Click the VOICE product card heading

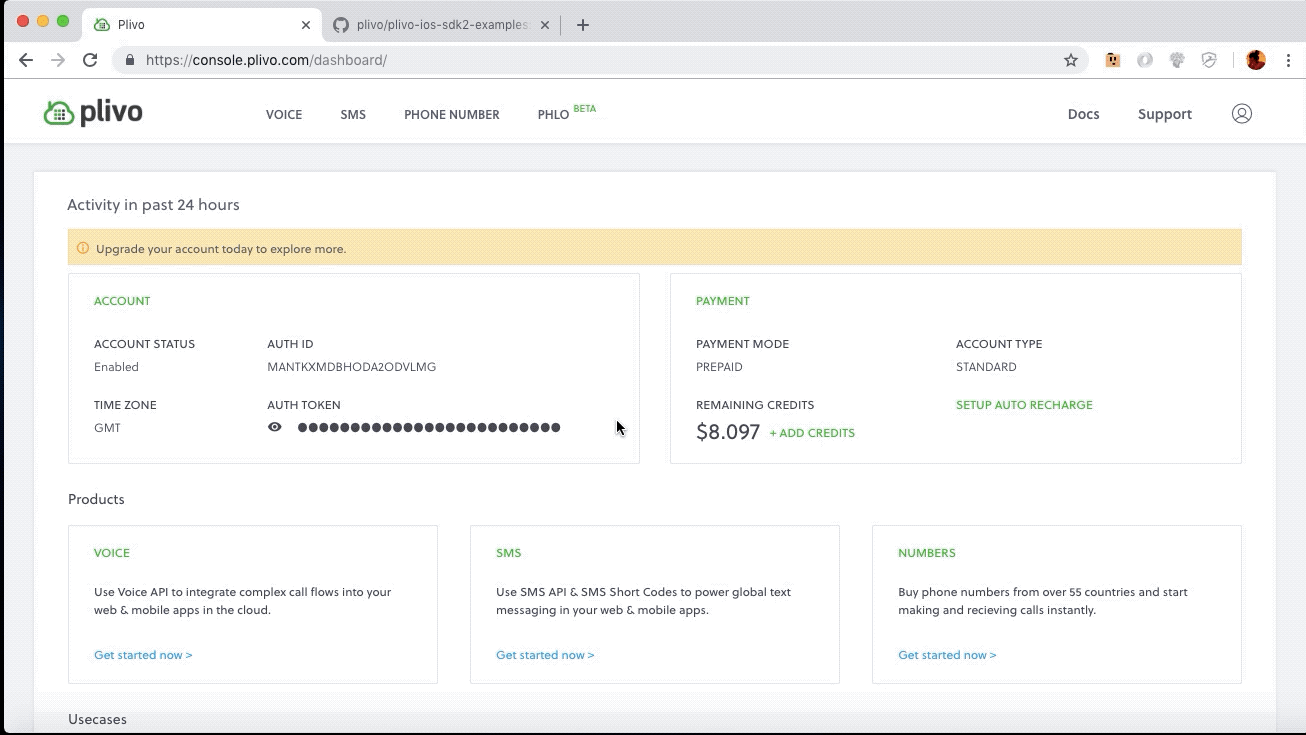(112, 553)
